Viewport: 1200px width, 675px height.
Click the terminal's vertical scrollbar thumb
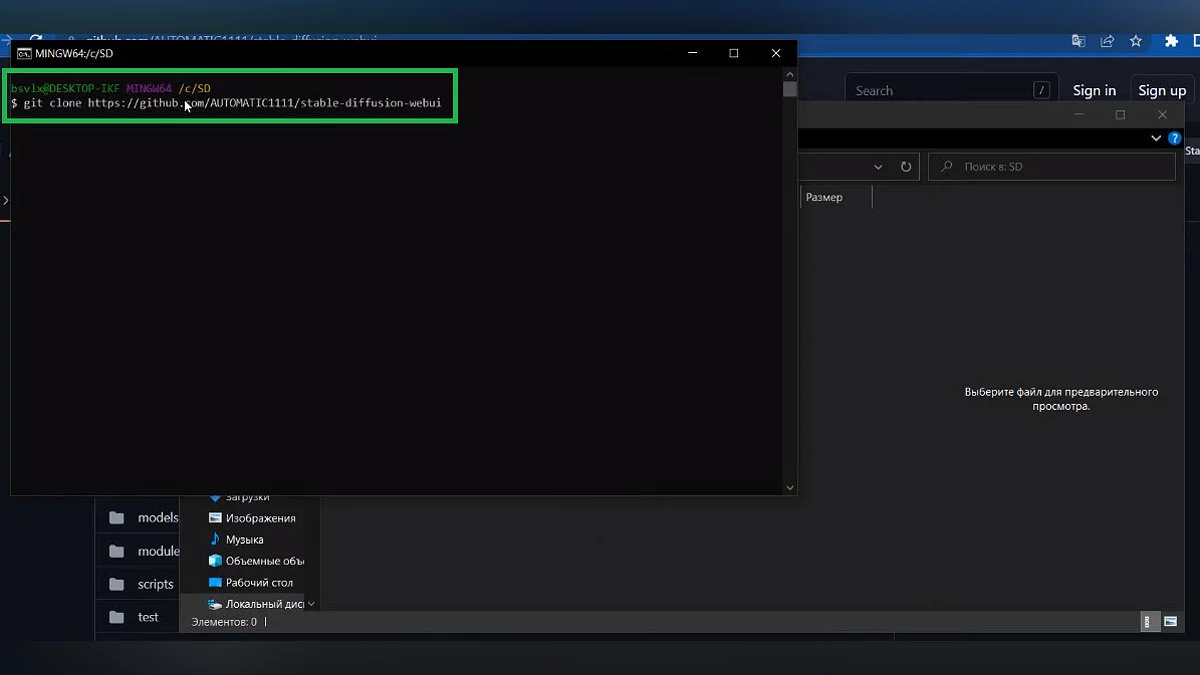pos(790,89)
